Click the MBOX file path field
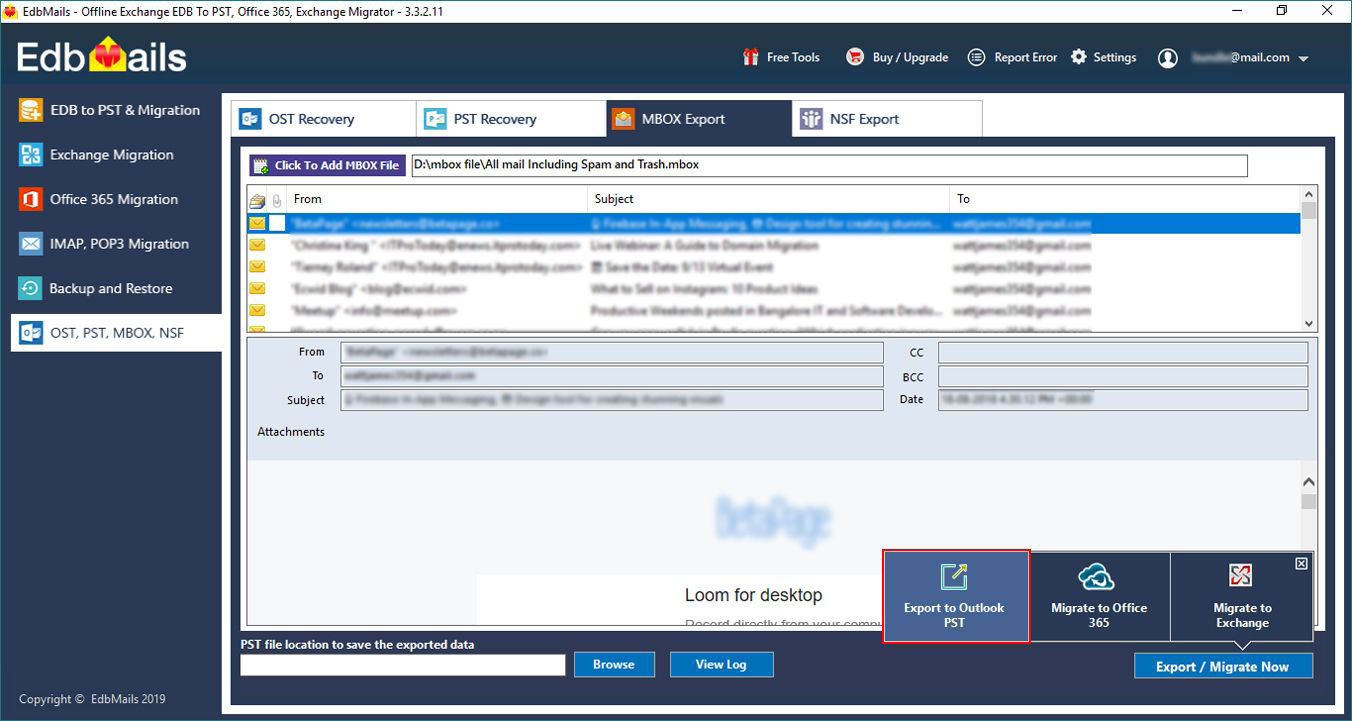 coord(829,165)
